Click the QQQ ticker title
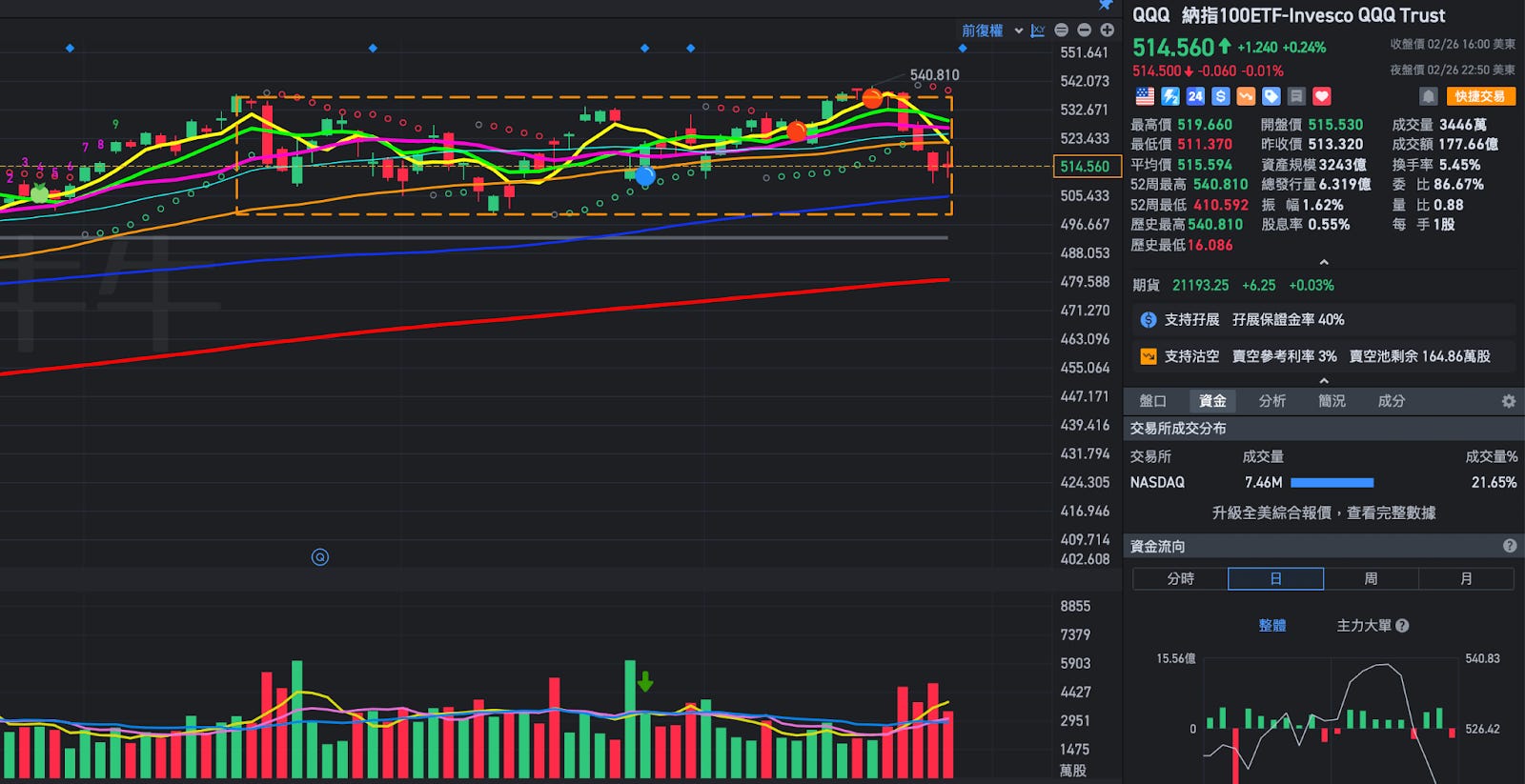Image resolution: width=1525 pixels, height=784 pixels. [x=1150, y=15]
